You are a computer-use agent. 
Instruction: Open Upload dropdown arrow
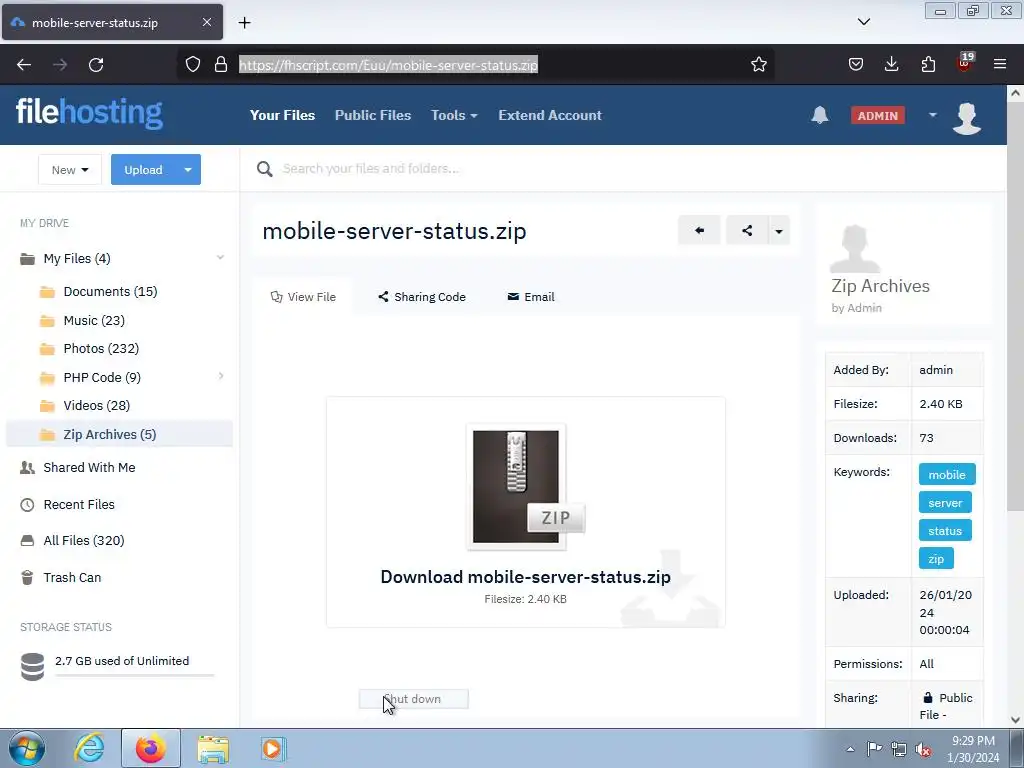click(x=188, y=170)
